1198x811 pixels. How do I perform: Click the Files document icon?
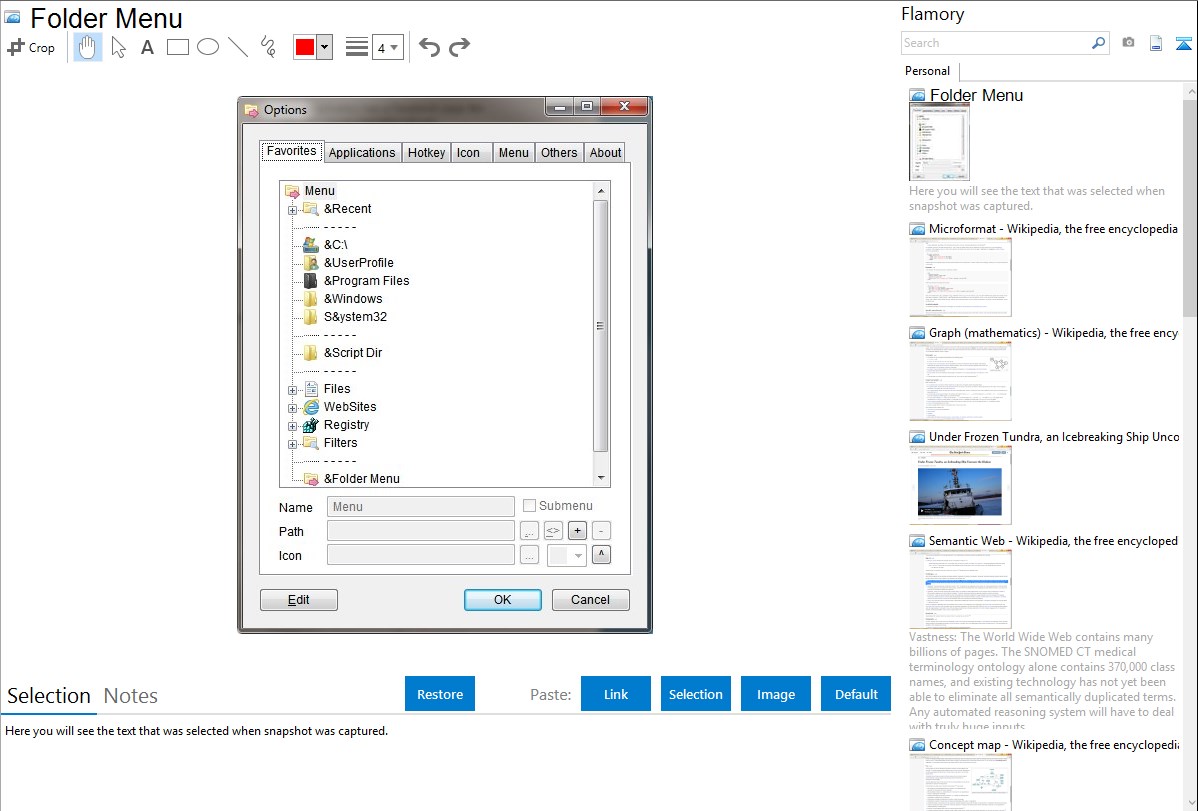311,388
